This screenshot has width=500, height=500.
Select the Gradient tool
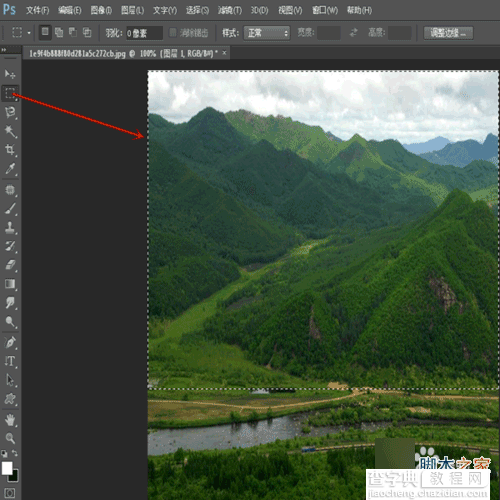click(10, 284)
